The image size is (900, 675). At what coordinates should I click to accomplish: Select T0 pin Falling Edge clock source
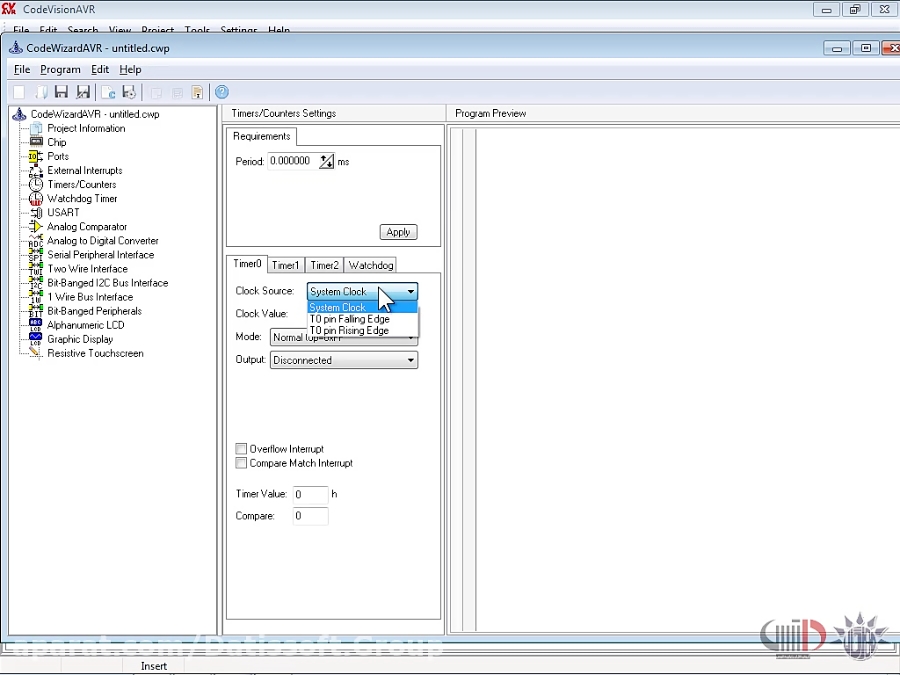tap(349, 319)
